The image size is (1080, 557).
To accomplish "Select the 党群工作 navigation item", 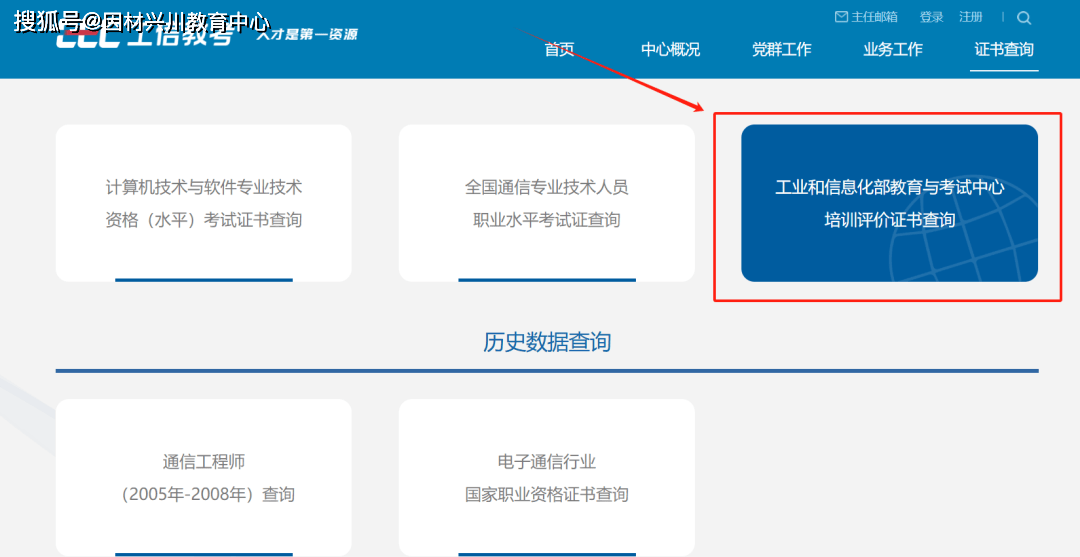I will tap(781, 50).
